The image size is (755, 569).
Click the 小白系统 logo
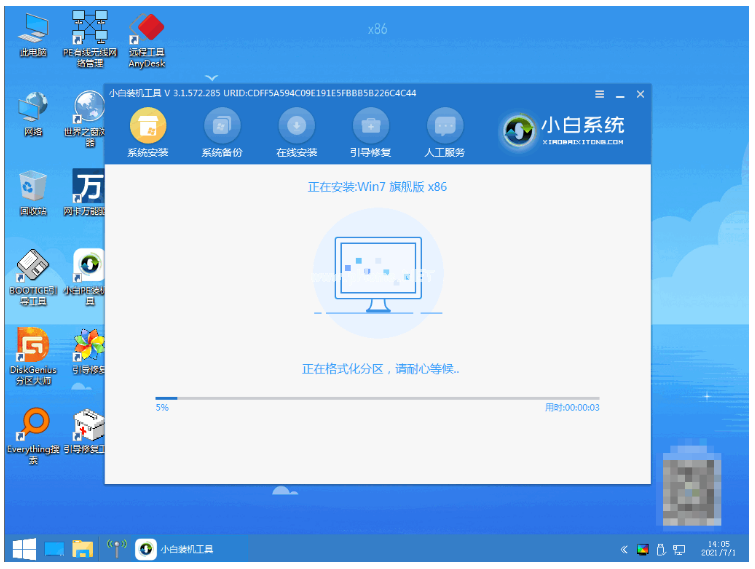coord(565,129)
